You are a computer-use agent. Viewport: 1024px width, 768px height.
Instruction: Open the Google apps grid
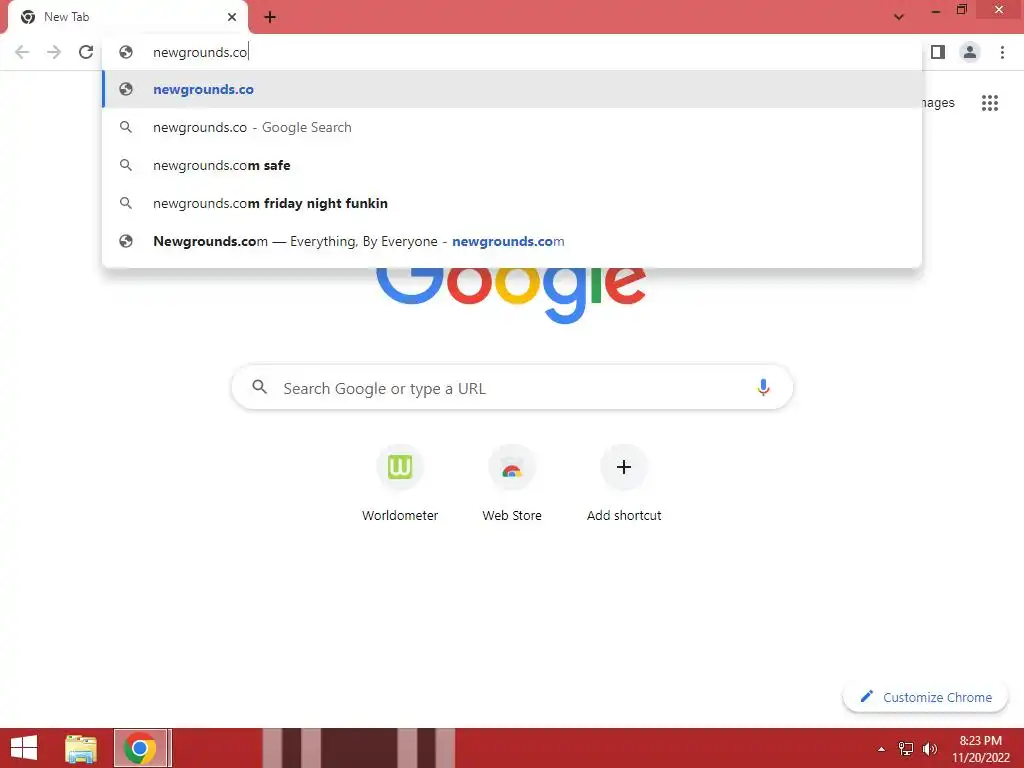[x=990, y=103]
